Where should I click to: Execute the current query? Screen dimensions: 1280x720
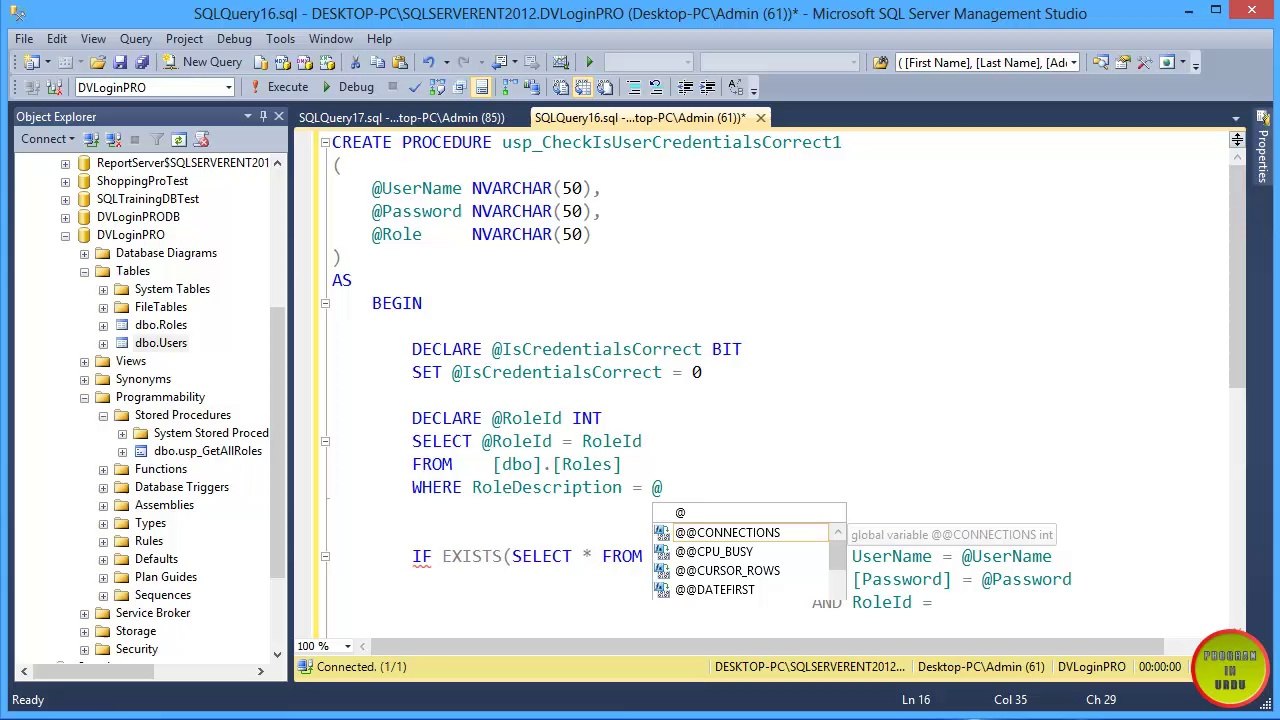click(278, 87)
